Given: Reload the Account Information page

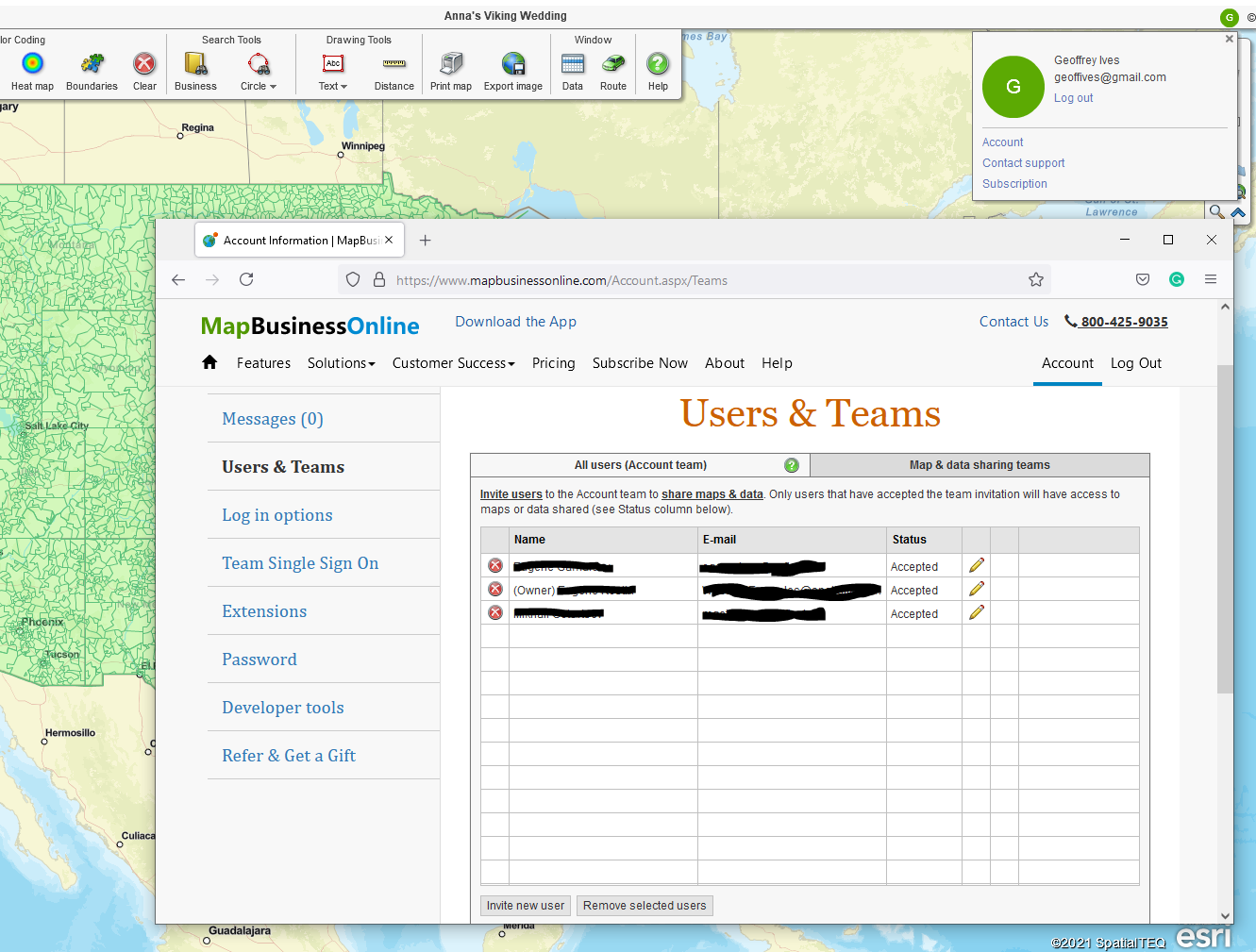Looking at the screenshot, I should (246, 279).
